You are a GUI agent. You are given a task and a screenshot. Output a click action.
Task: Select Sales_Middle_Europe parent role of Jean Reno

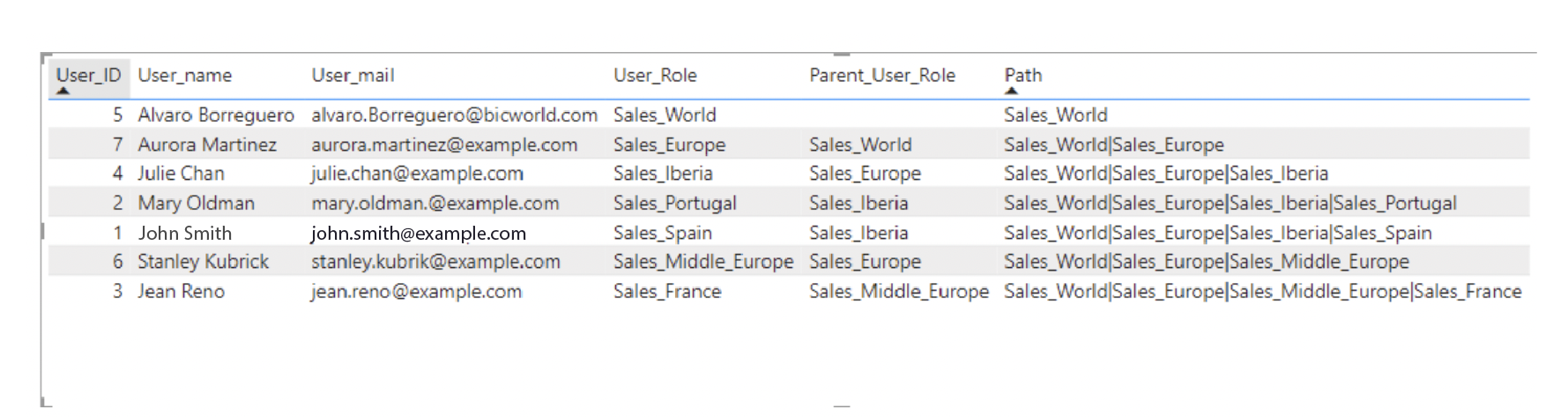pyautogui.click(x=899, y=291)
